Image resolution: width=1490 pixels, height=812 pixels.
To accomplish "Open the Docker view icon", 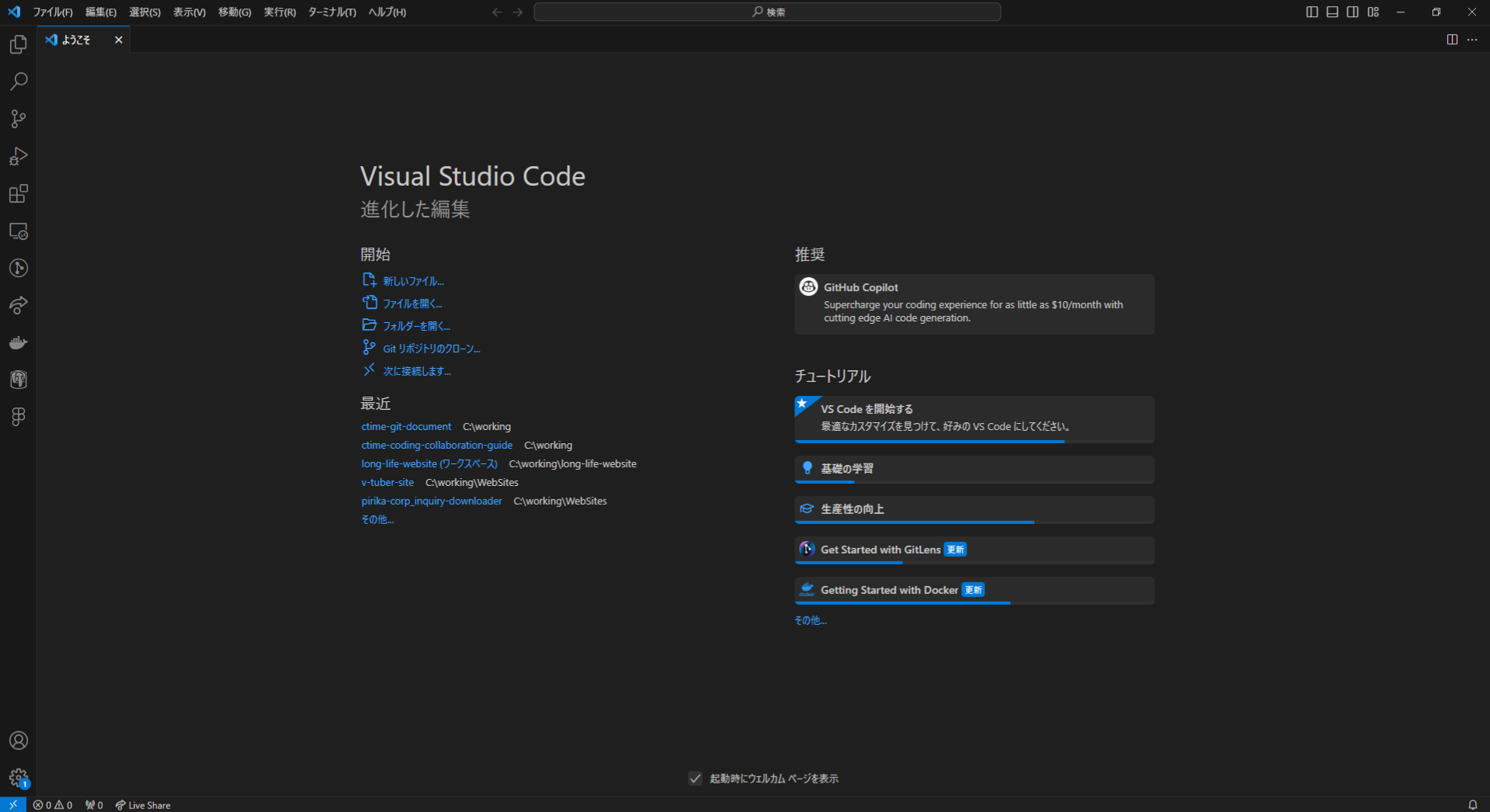I will coord(19,342).
